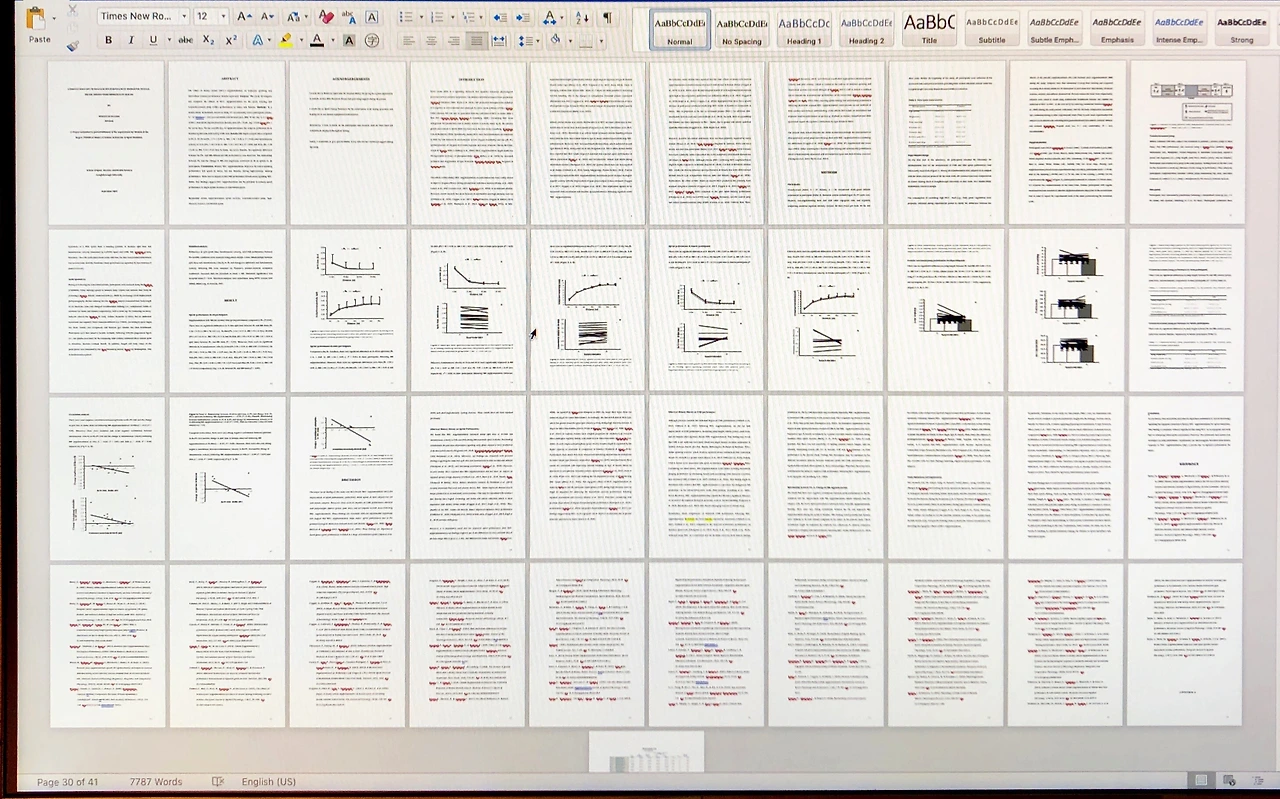1280x799 pixels.
Task: Apply the Title style
Action: [x=929, y=27]
